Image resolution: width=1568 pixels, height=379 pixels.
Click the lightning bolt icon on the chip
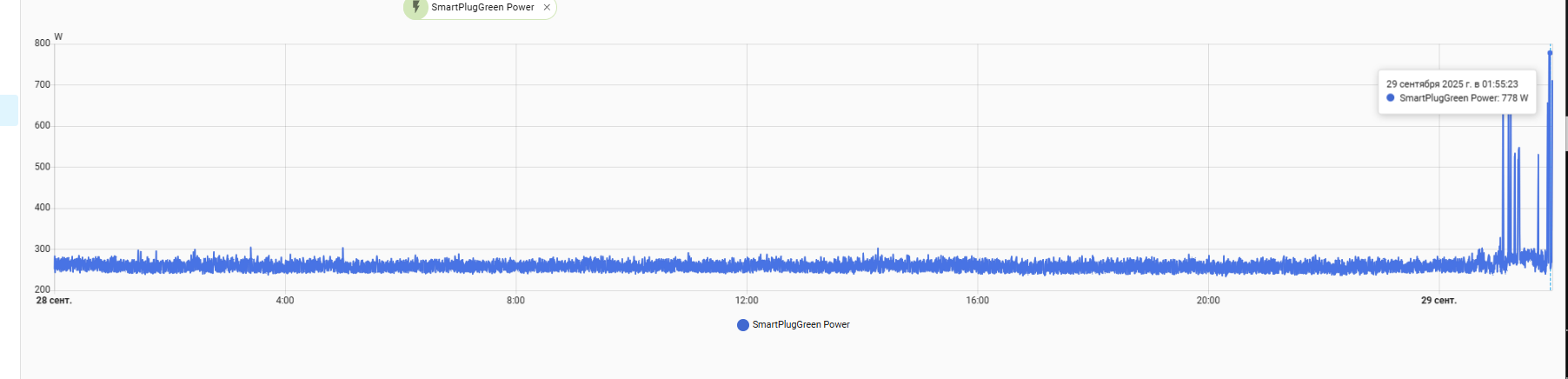click(415, 7)
